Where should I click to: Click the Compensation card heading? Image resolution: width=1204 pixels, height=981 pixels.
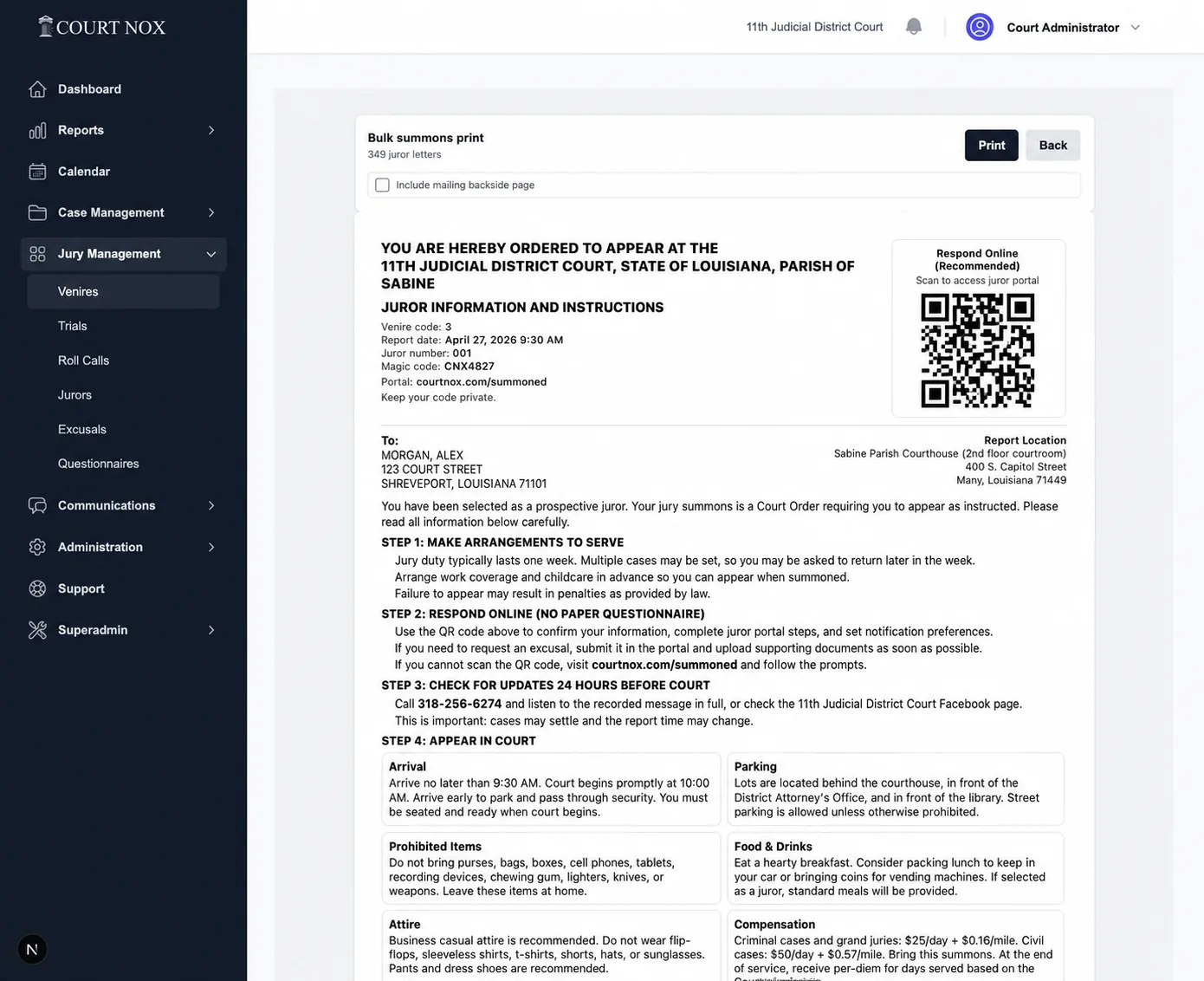[x=774, y=925]
